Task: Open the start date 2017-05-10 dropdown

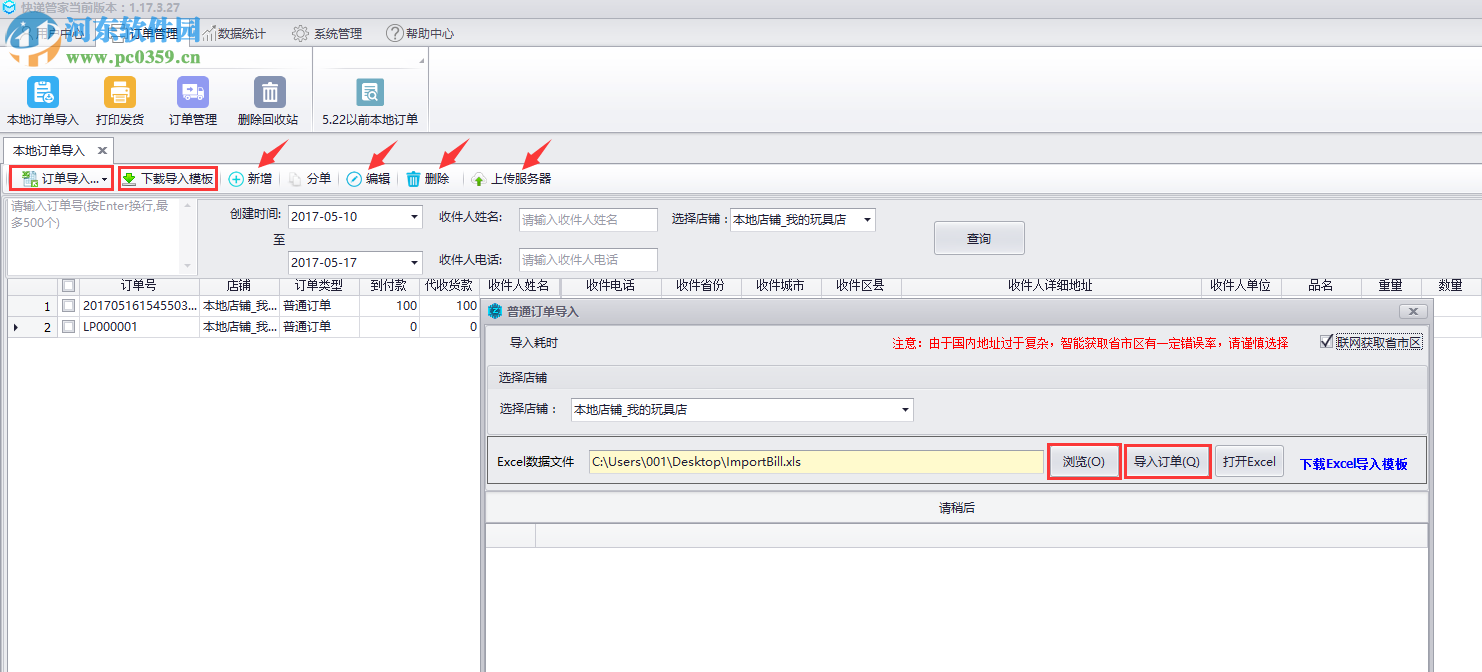Action: (x=414, y=217)
